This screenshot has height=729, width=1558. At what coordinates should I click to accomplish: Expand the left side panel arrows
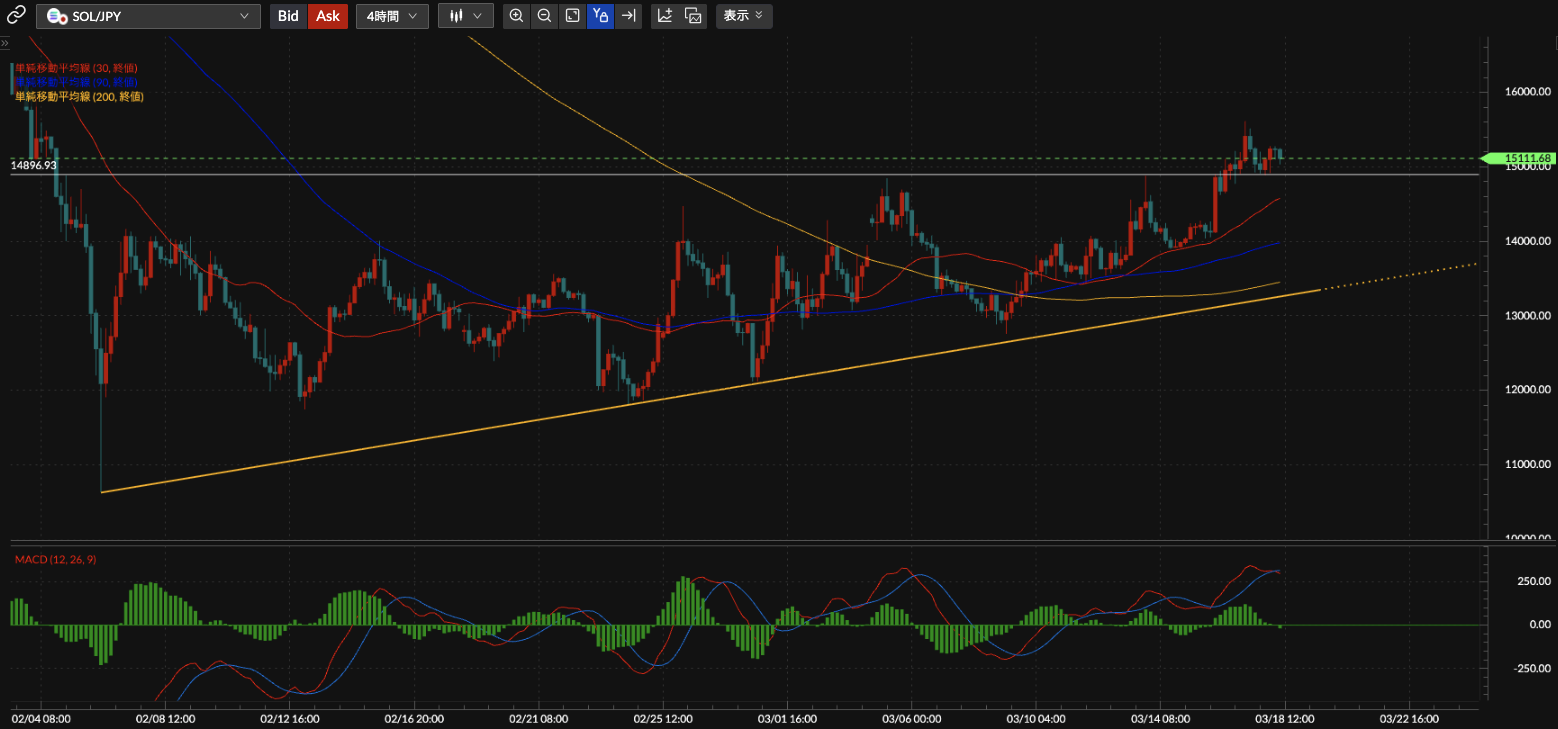(x=5, y=44)
